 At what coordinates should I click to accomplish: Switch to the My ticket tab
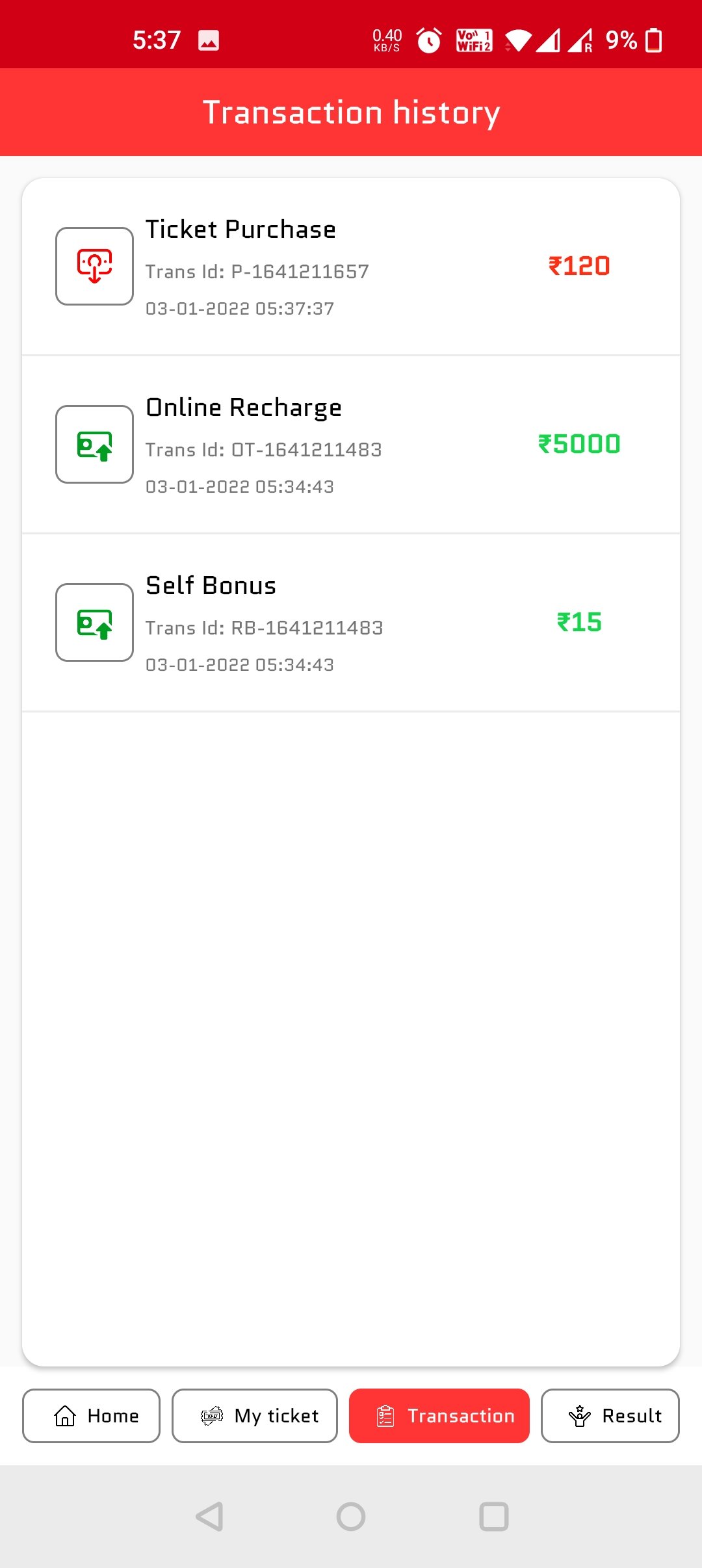click(x=255, y=1415)
